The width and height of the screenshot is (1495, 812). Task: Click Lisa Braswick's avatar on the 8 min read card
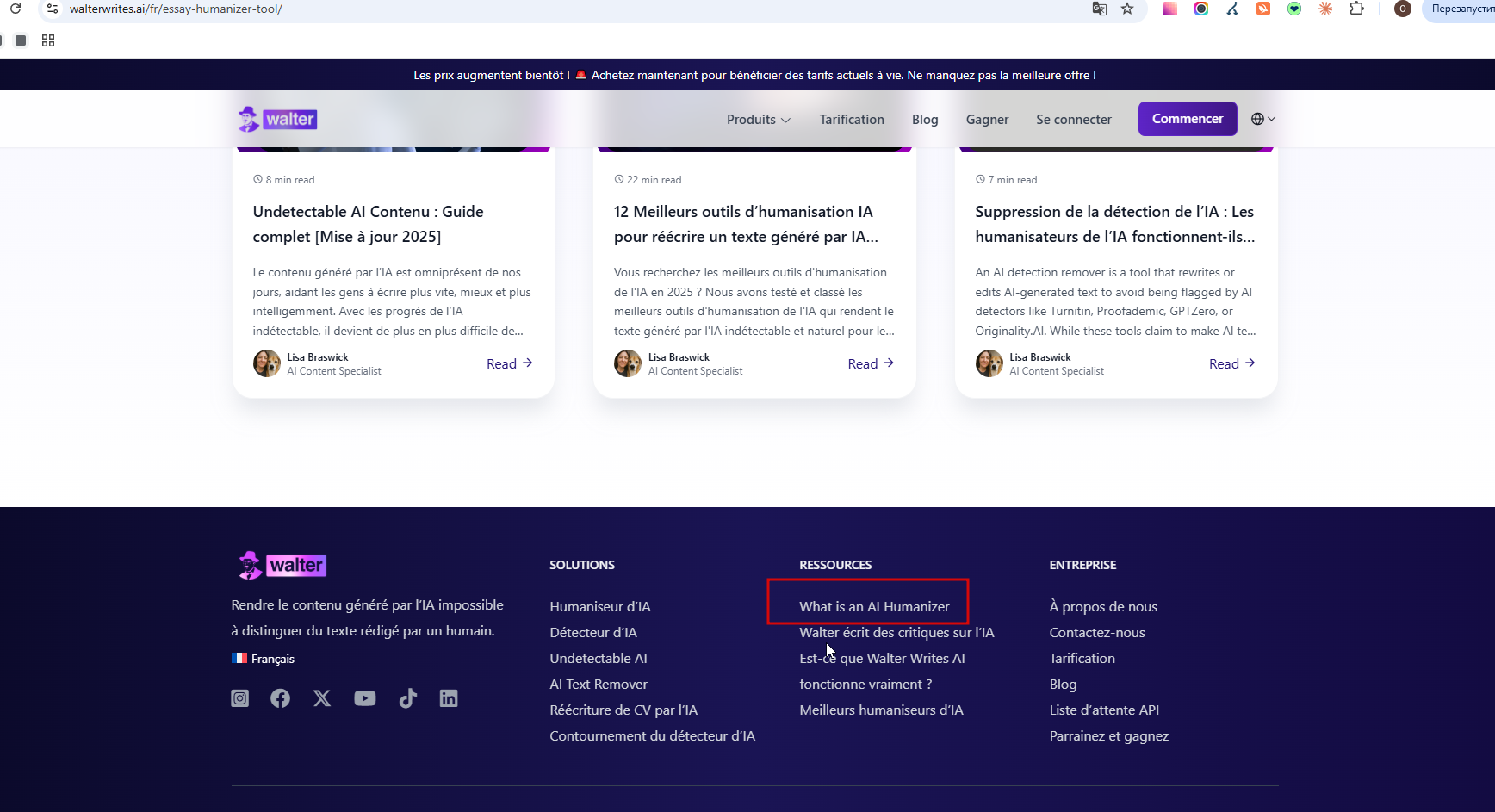click(267, 363)
